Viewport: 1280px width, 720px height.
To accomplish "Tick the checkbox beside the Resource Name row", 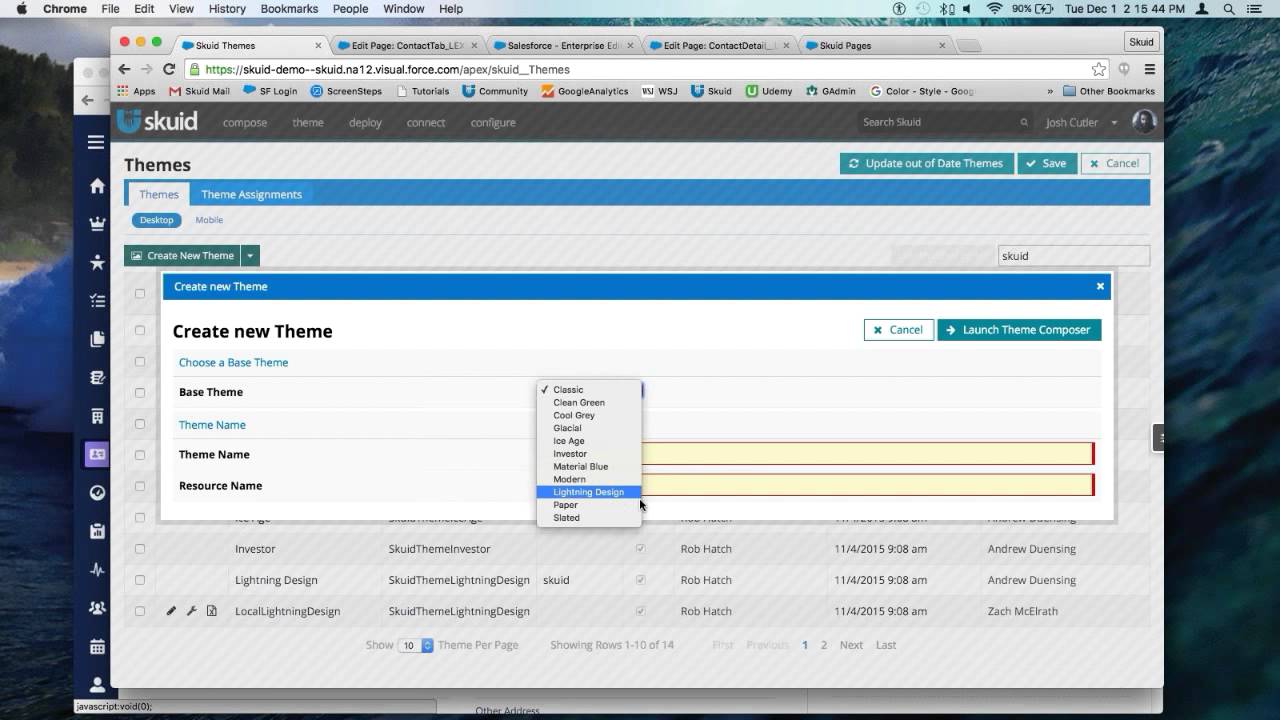I will tap(140, 486).
